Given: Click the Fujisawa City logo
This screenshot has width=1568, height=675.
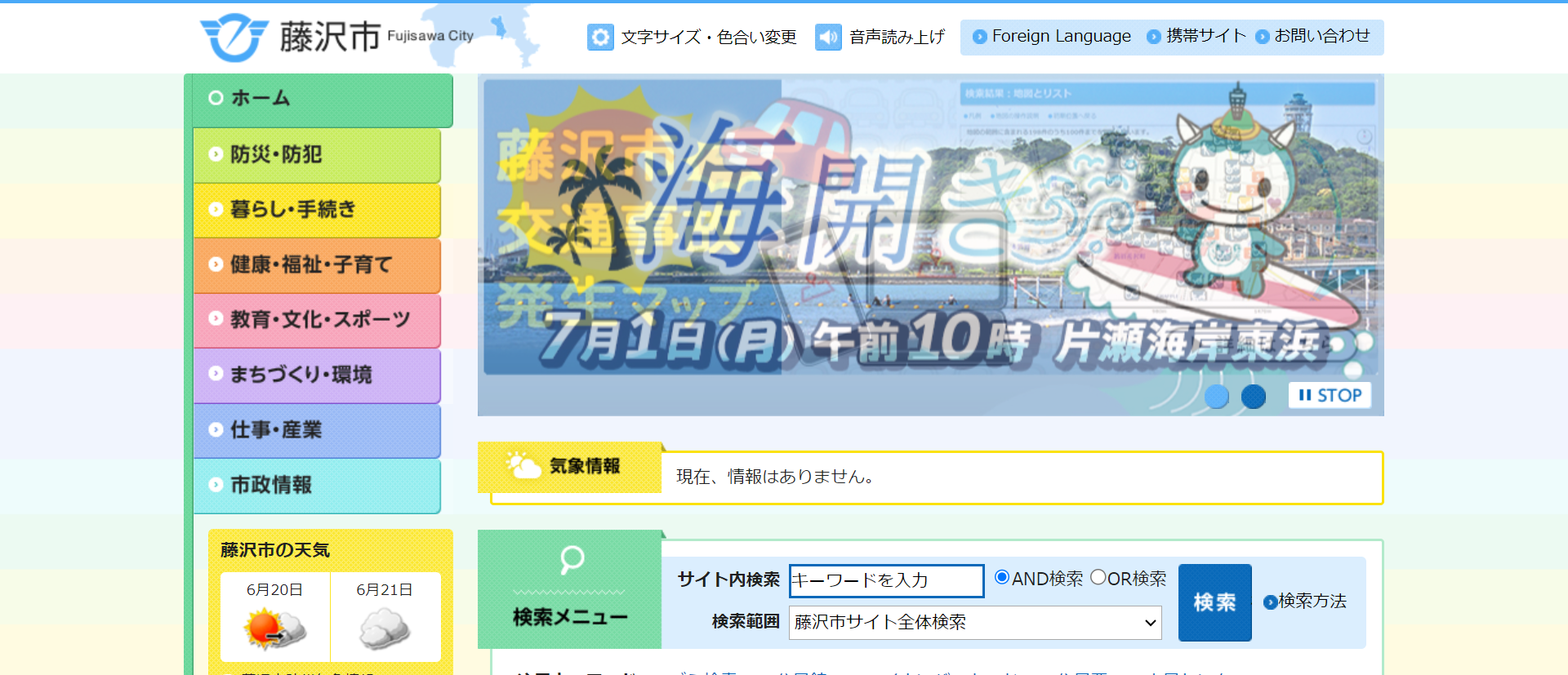Looking at the screenshot, I should [336, 37].
